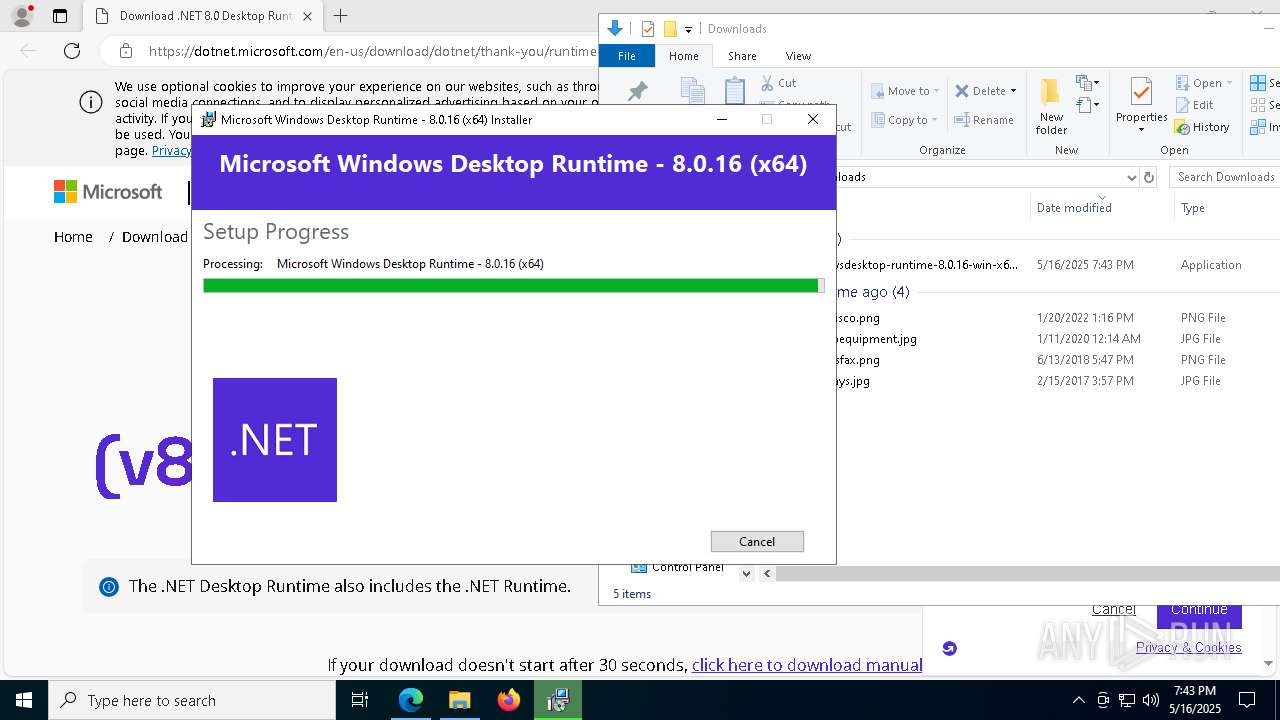Refresh the Downloads folder view
Screen dimensions: 1280x720
point(1149,177)
